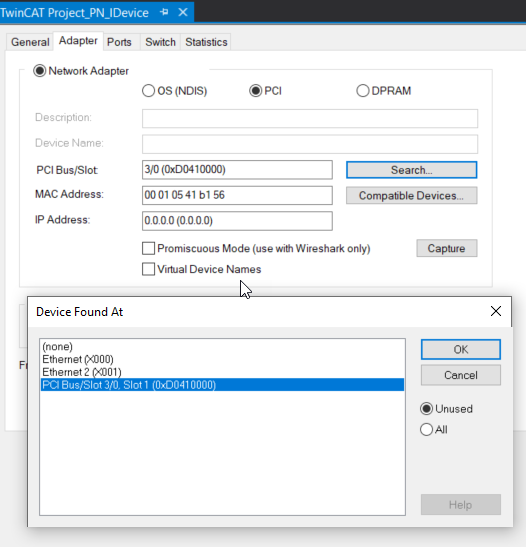Click the Description input field
The height and width of the screenshot is (547, 526).
click(x=310, y=119)
